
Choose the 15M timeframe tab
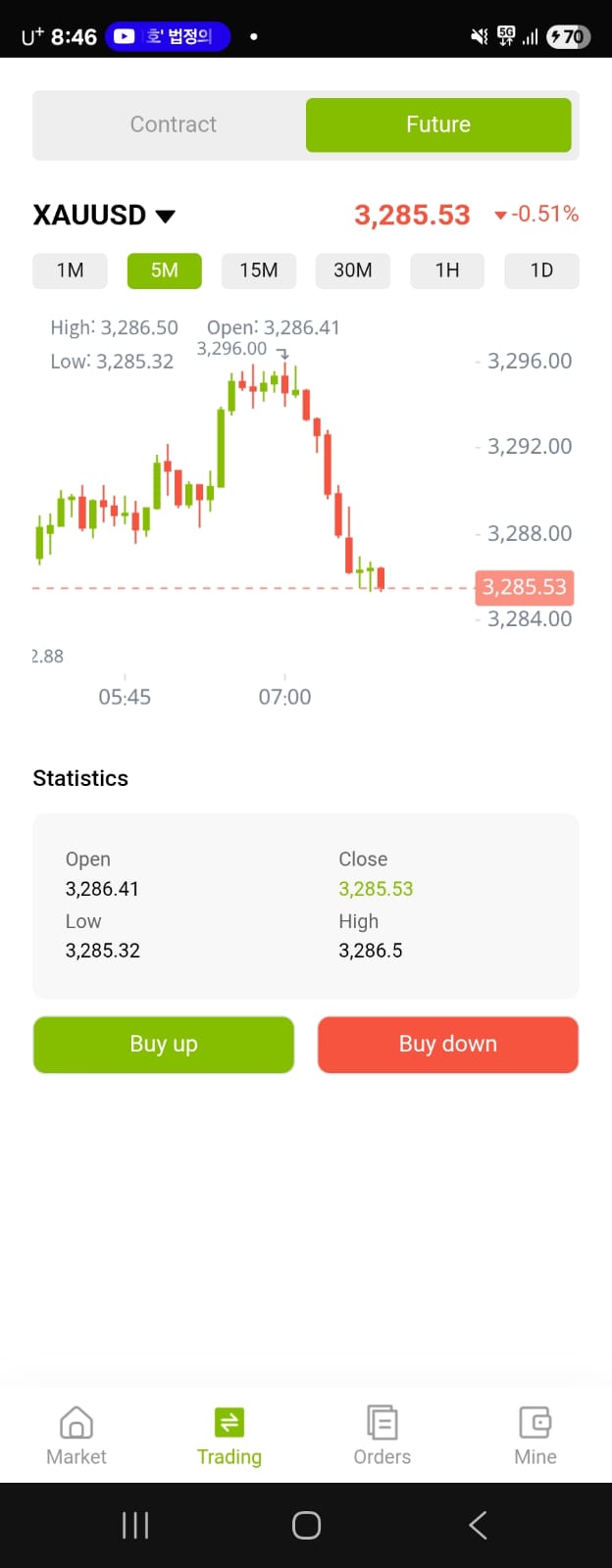point(259,270)
